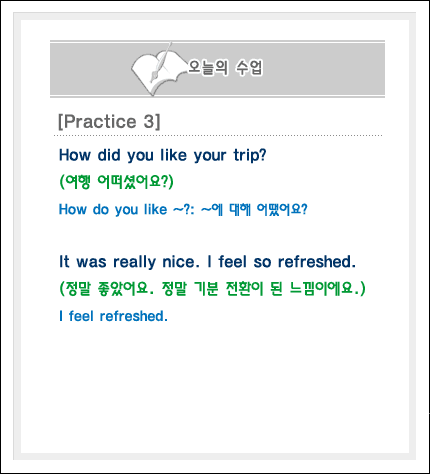Click the word 수업 in the header
The image size is (430, 474).
[x=249, y=68]
